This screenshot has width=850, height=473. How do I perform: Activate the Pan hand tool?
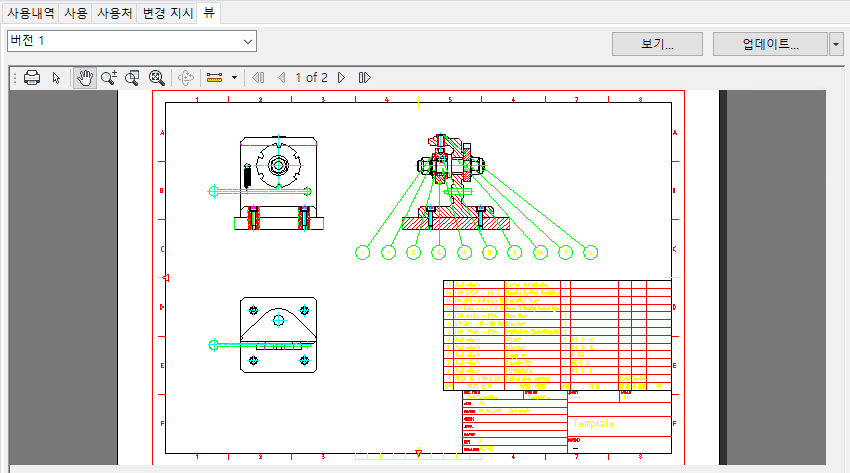[x=85, y=78]
